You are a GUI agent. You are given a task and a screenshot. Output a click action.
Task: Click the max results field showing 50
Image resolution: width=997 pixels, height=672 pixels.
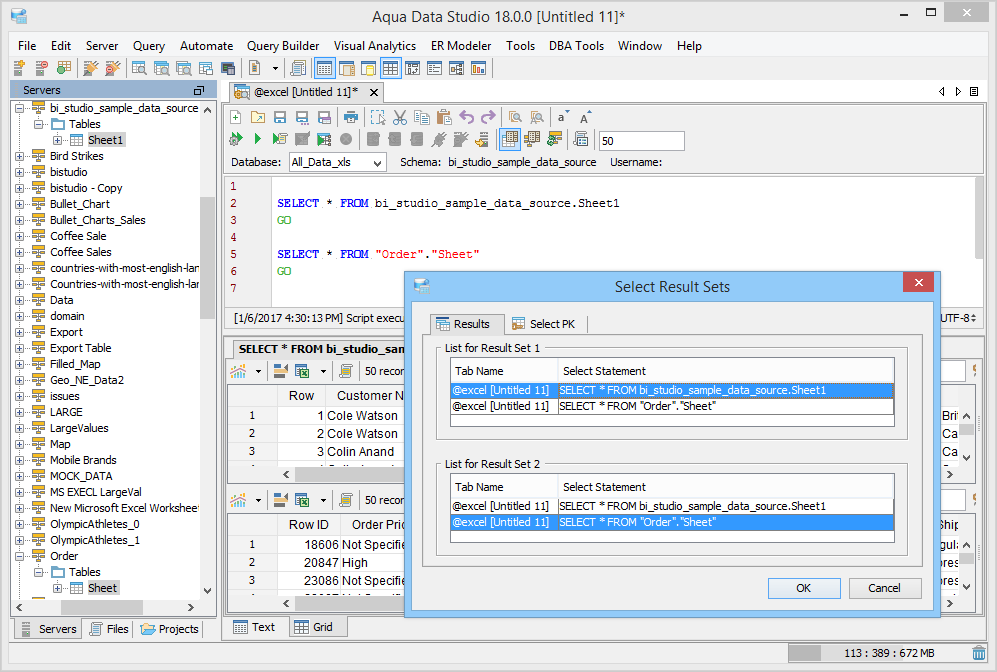(x=640, y=141)
